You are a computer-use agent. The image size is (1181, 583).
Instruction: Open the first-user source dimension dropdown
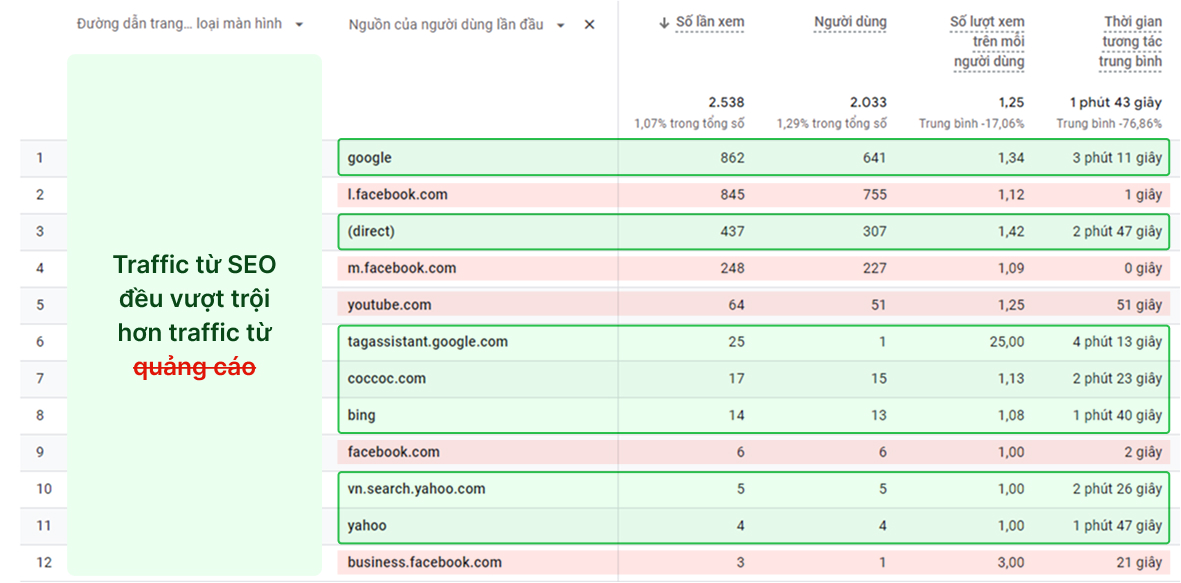click(x=561, y=25)
